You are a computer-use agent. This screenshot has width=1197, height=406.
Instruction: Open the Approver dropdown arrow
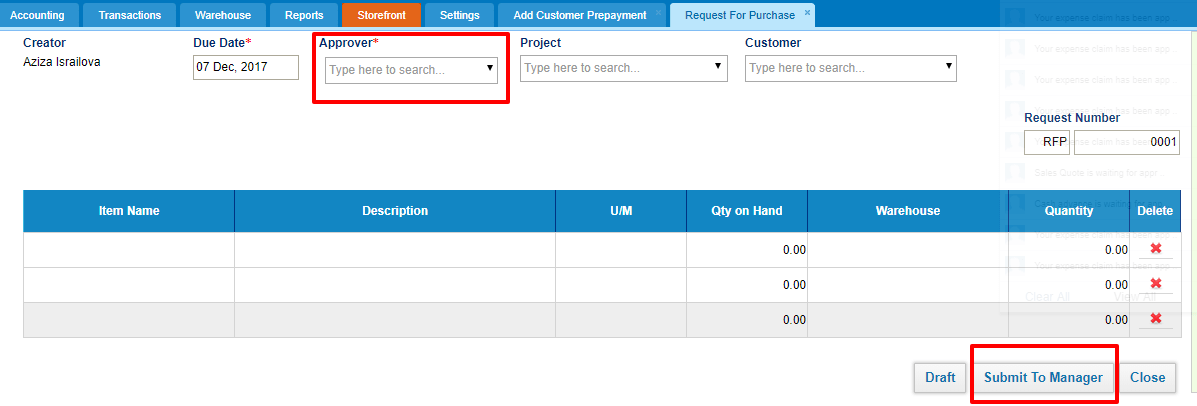(x=490, y=68)
